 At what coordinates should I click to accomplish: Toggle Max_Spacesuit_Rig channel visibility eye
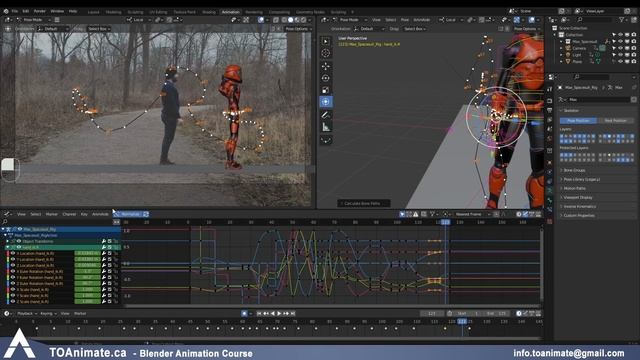click(20, 229)
